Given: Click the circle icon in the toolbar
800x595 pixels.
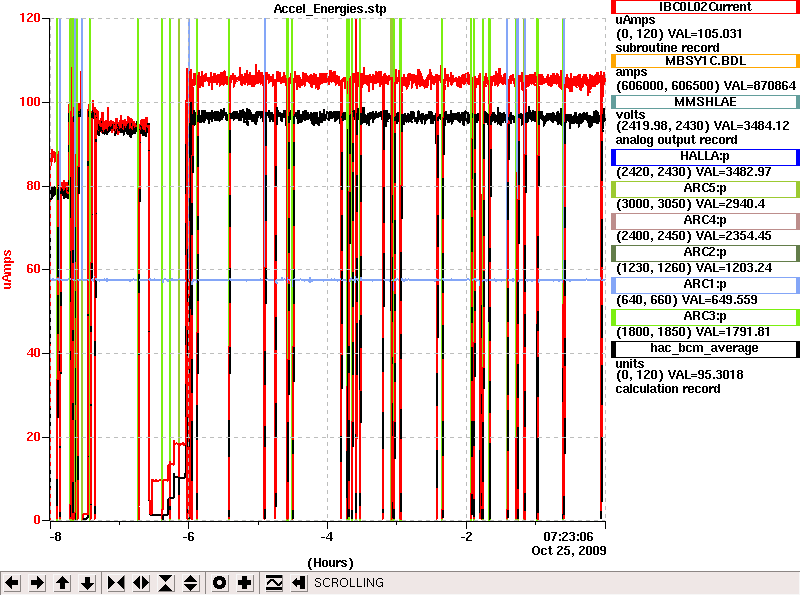Looking at the screenshot, I should click(x=220, y=583).
